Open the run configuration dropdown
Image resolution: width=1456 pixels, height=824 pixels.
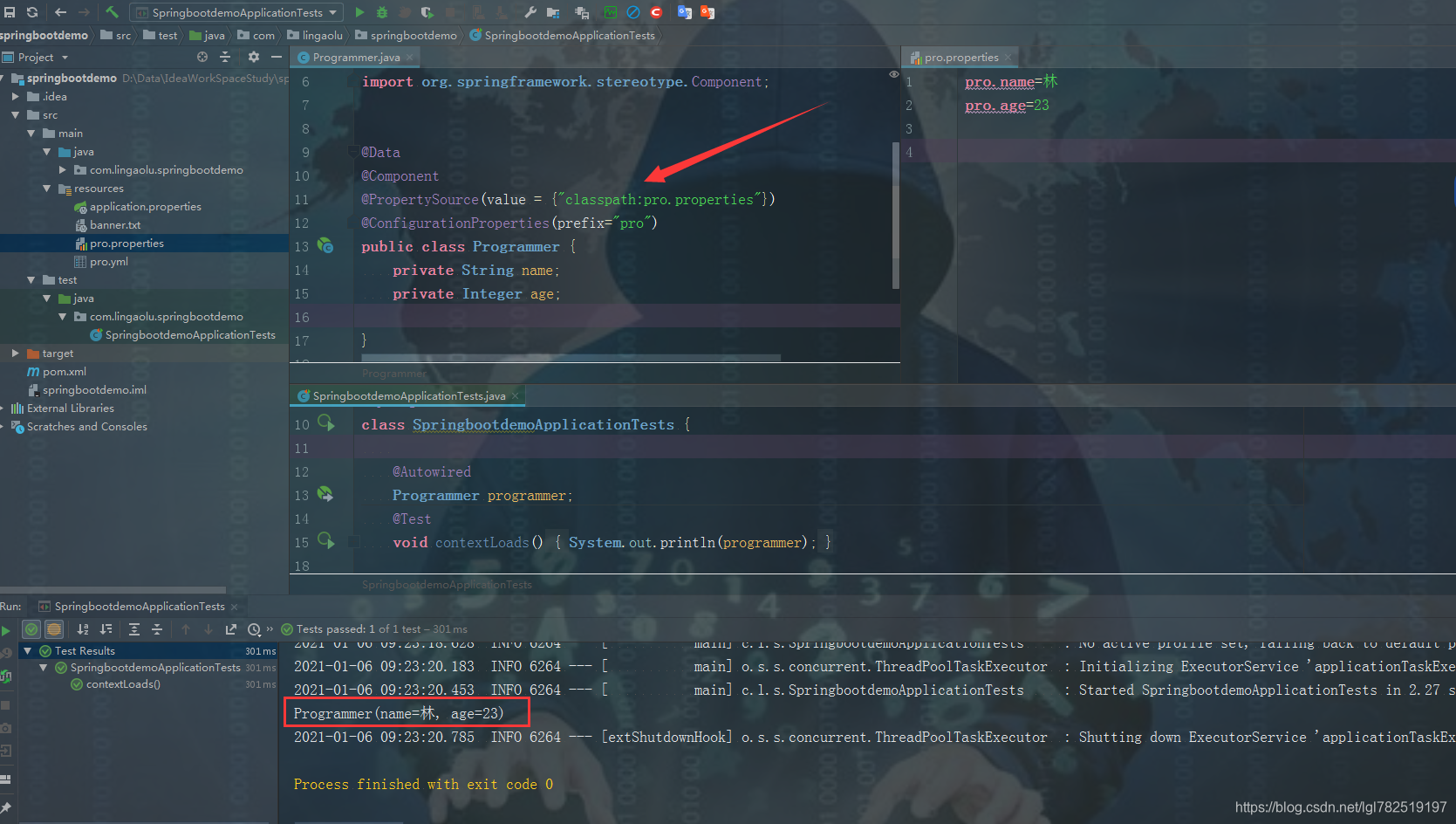pos(237,12)
